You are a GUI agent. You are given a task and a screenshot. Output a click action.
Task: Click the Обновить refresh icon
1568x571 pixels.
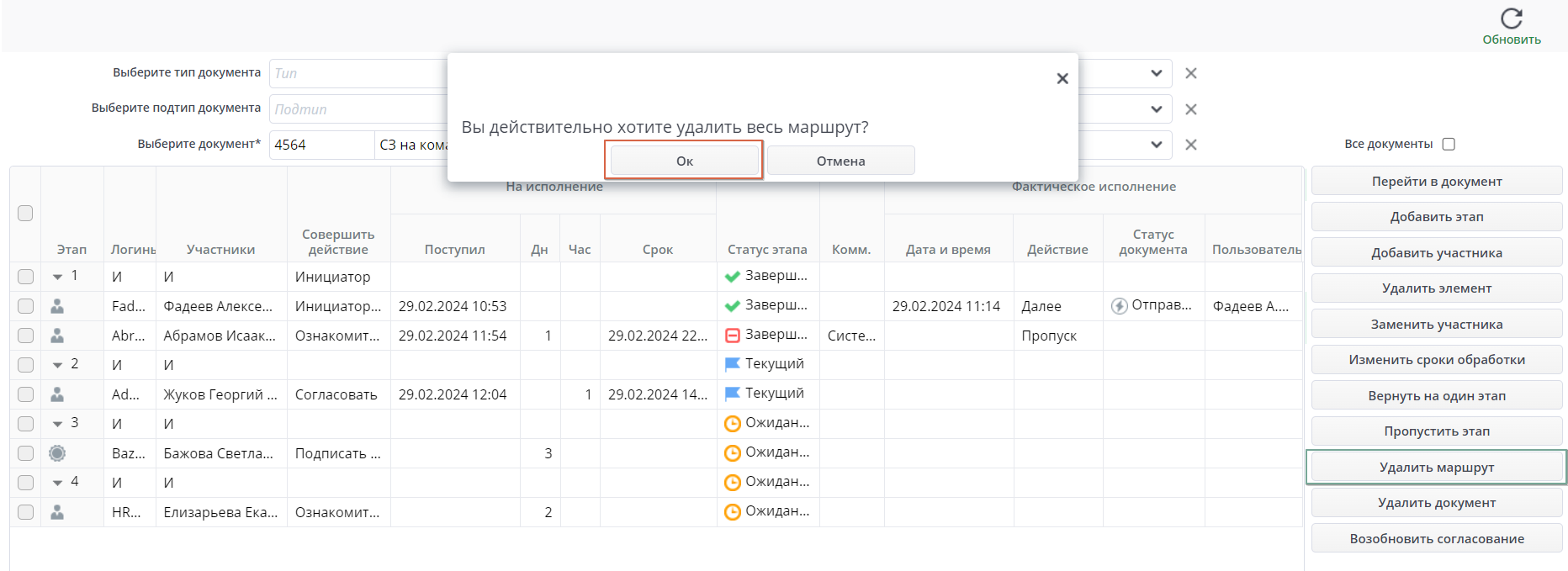click(x=1511, y=19)
